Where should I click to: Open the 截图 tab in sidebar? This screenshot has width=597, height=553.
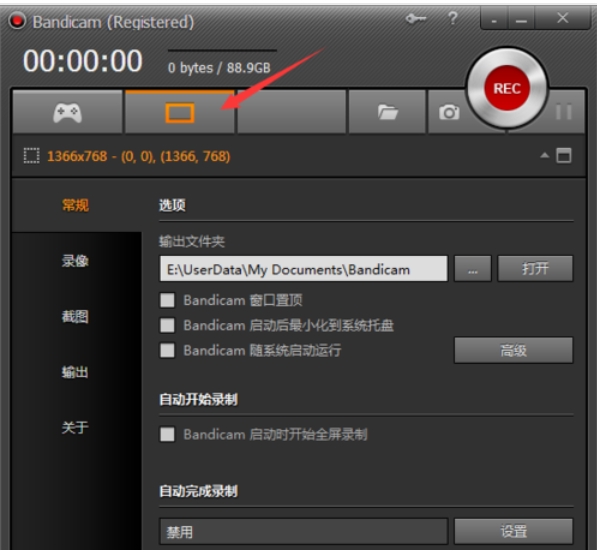(x=75, y=316)
